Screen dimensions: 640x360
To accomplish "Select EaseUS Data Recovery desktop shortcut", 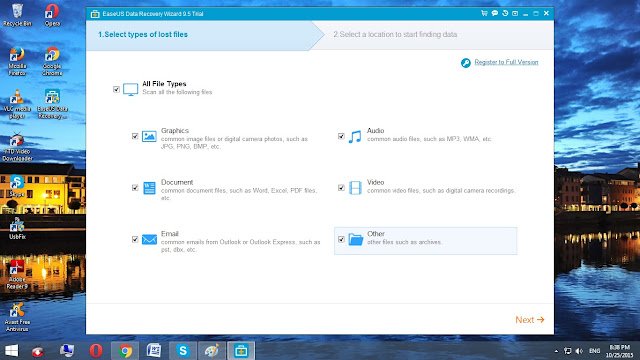I will (52, 104).
